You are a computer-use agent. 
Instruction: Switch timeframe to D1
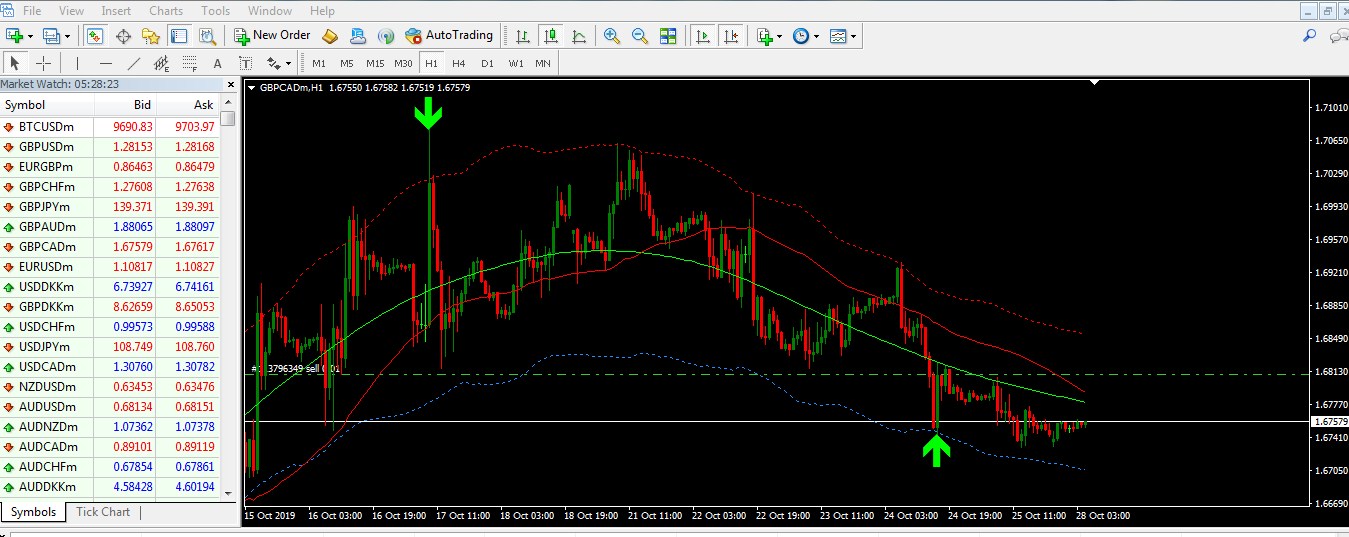click(487, 63)
